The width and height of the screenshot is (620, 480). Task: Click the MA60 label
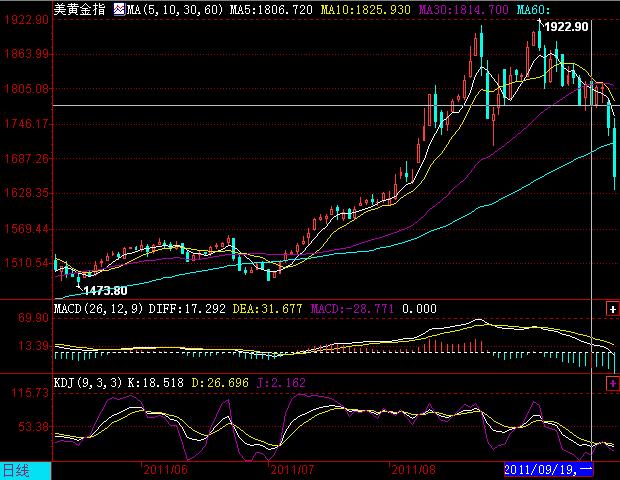pos(534,9)
